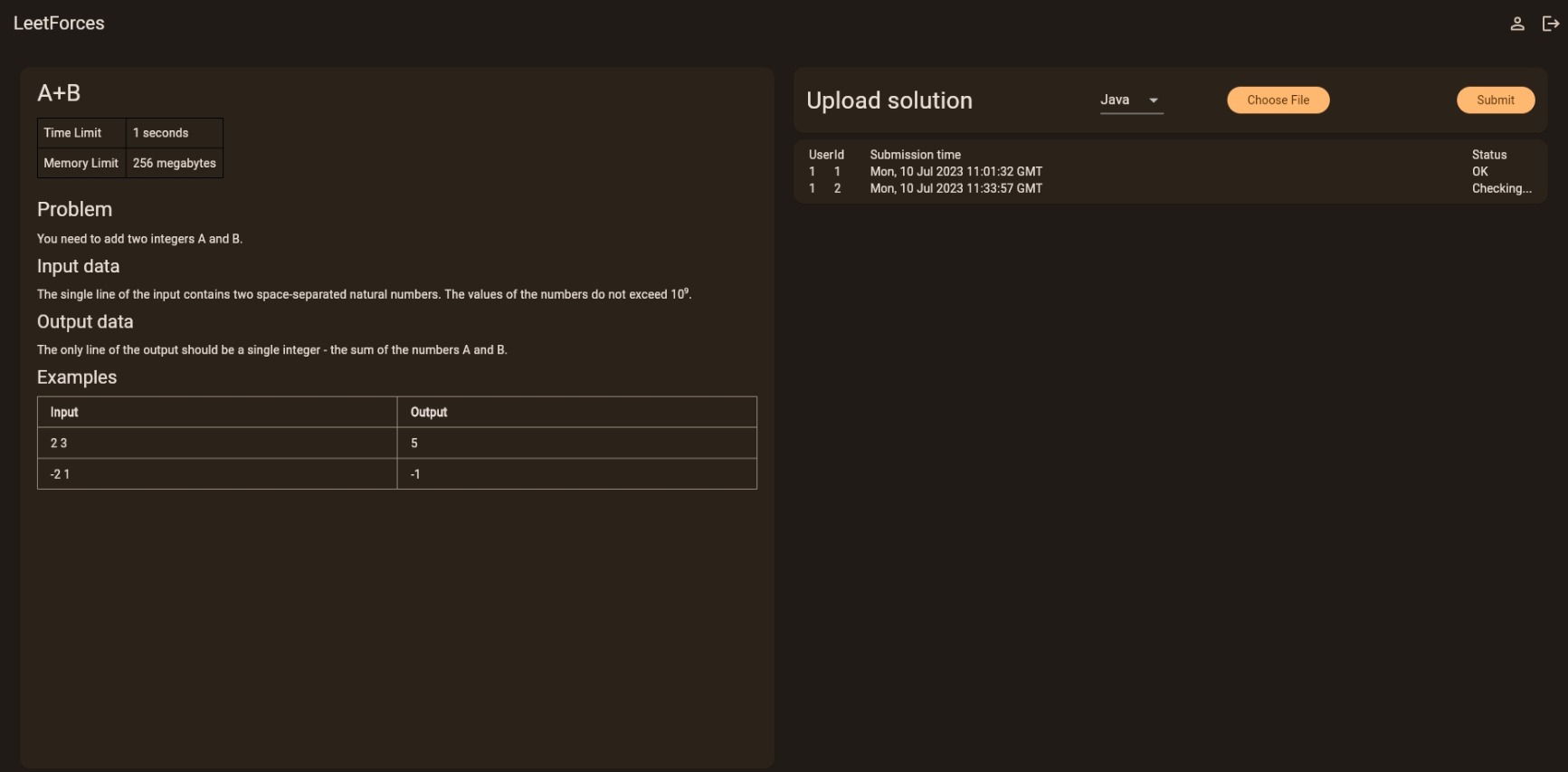Click the Status column header
Screen dimensions: 1568x772
click(1488, 155)
